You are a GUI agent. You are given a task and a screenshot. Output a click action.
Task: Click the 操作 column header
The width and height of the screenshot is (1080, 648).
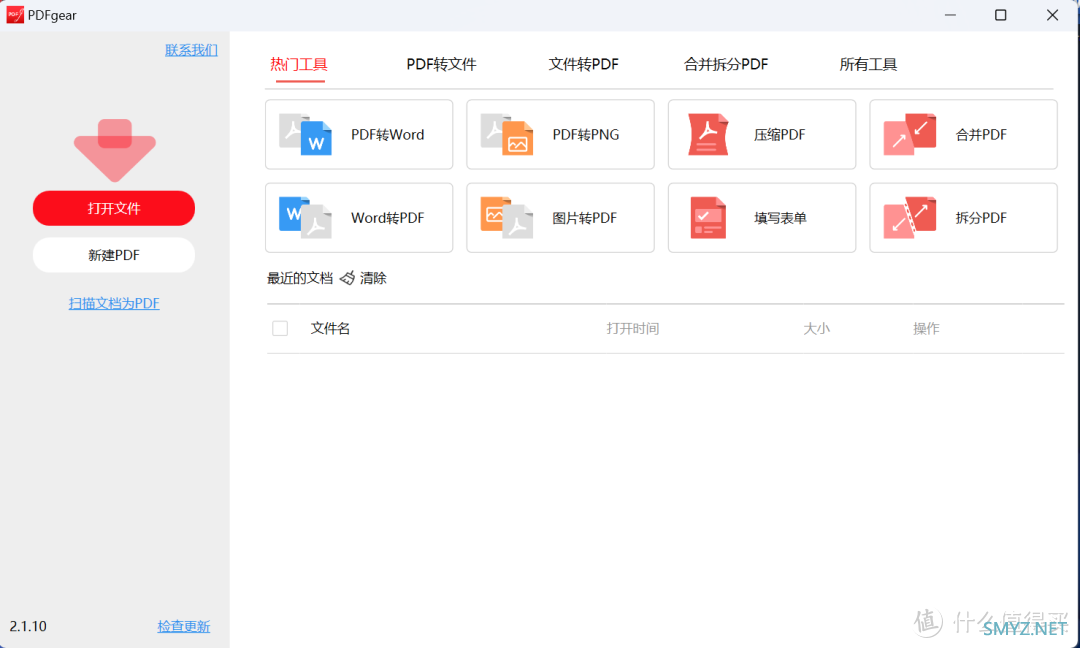click(926, 328)
